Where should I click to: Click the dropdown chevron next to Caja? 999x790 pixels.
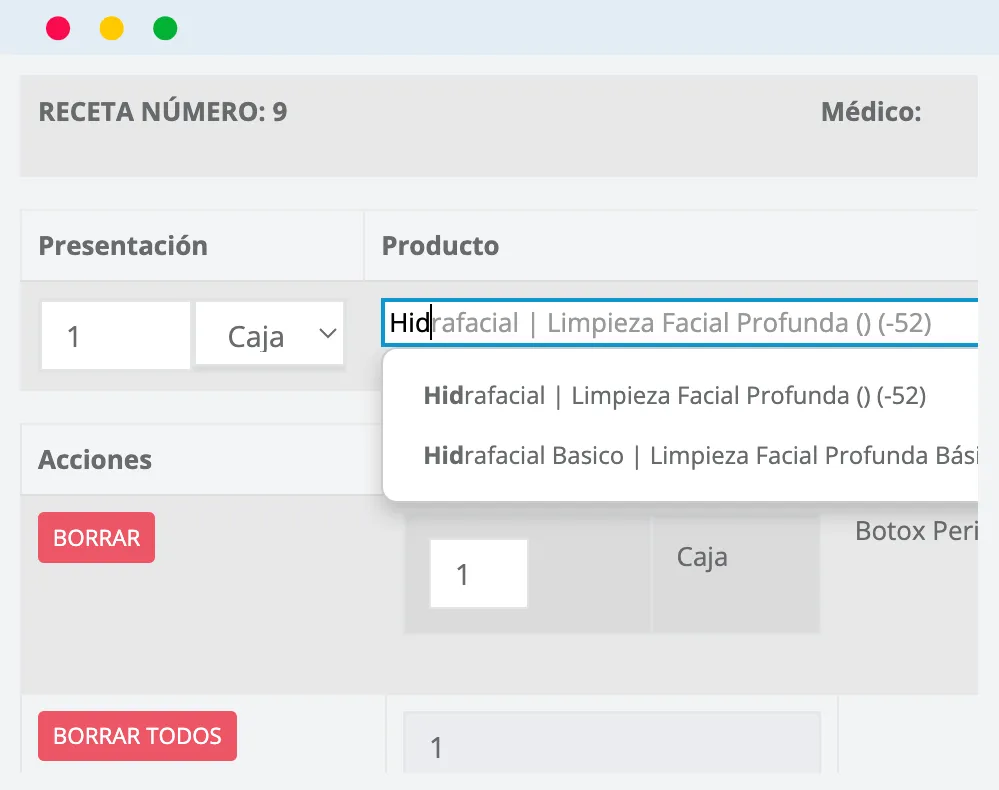pyautogui.click(x=327, y=333)
